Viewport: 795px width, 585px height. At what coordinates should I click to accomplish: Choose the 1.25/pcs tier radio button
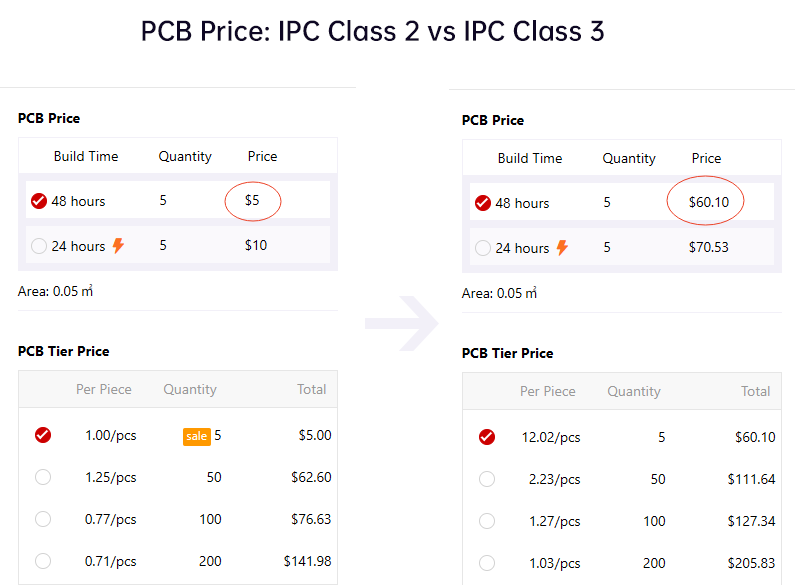(43, 477)
